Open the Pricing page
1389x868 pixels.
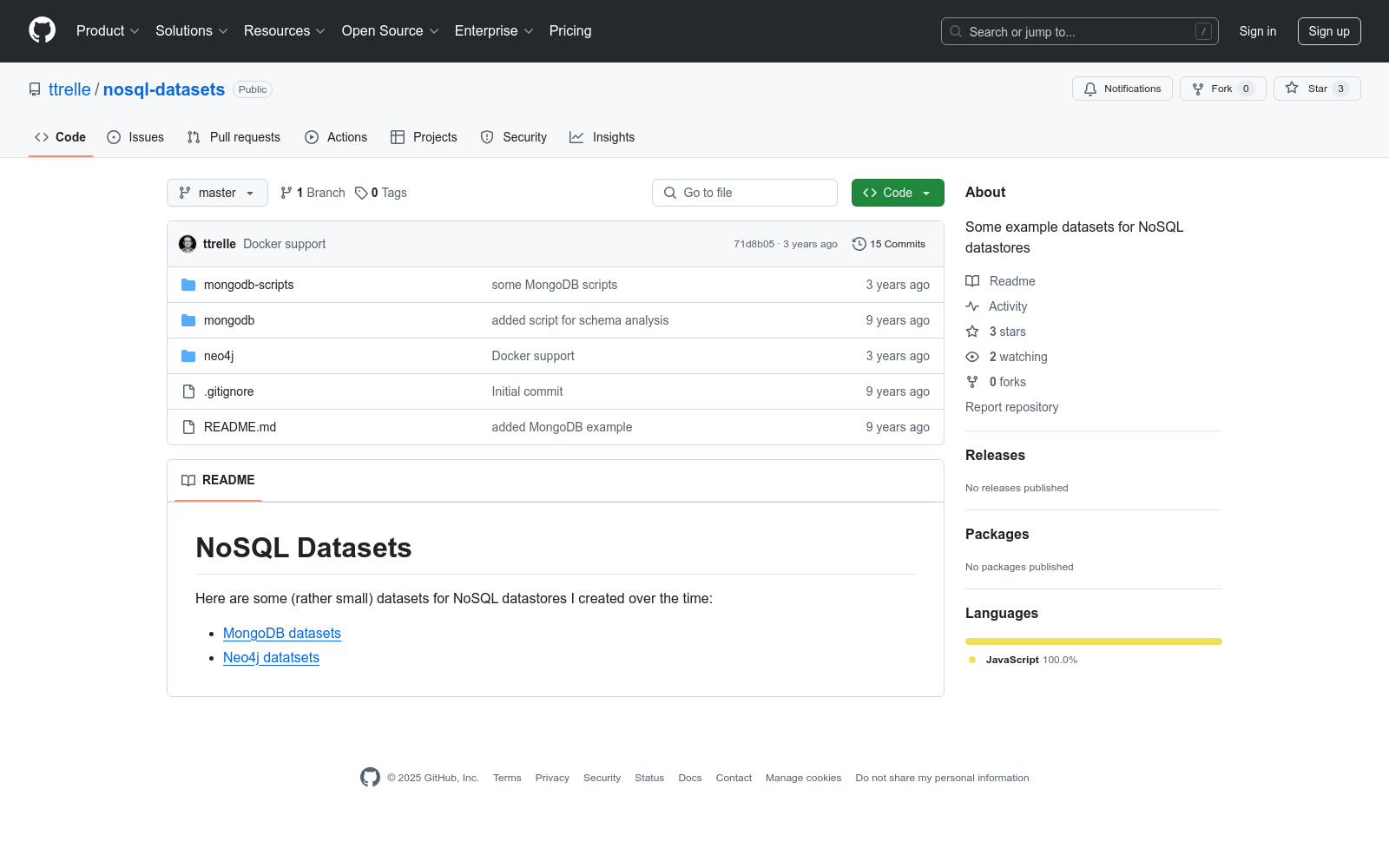click(570, 31)
